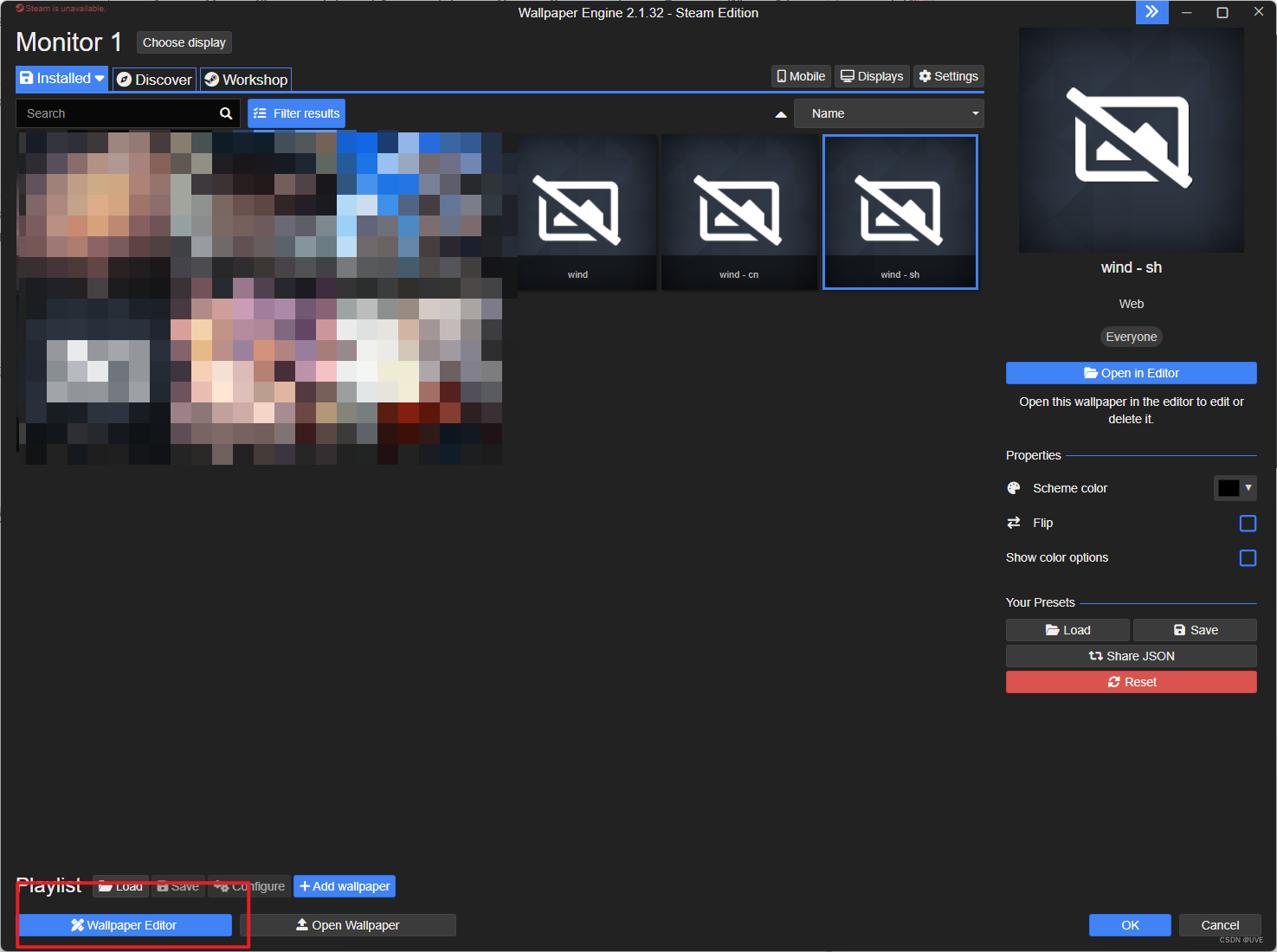Screen dimensions: 1277x952
Task: Configure the playlist
Action: (249, 886)
